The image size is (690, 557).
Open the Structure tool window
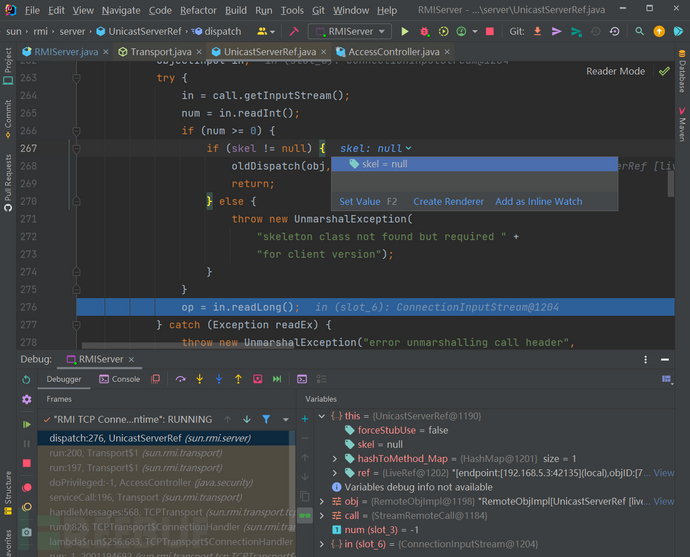[8, 493]
